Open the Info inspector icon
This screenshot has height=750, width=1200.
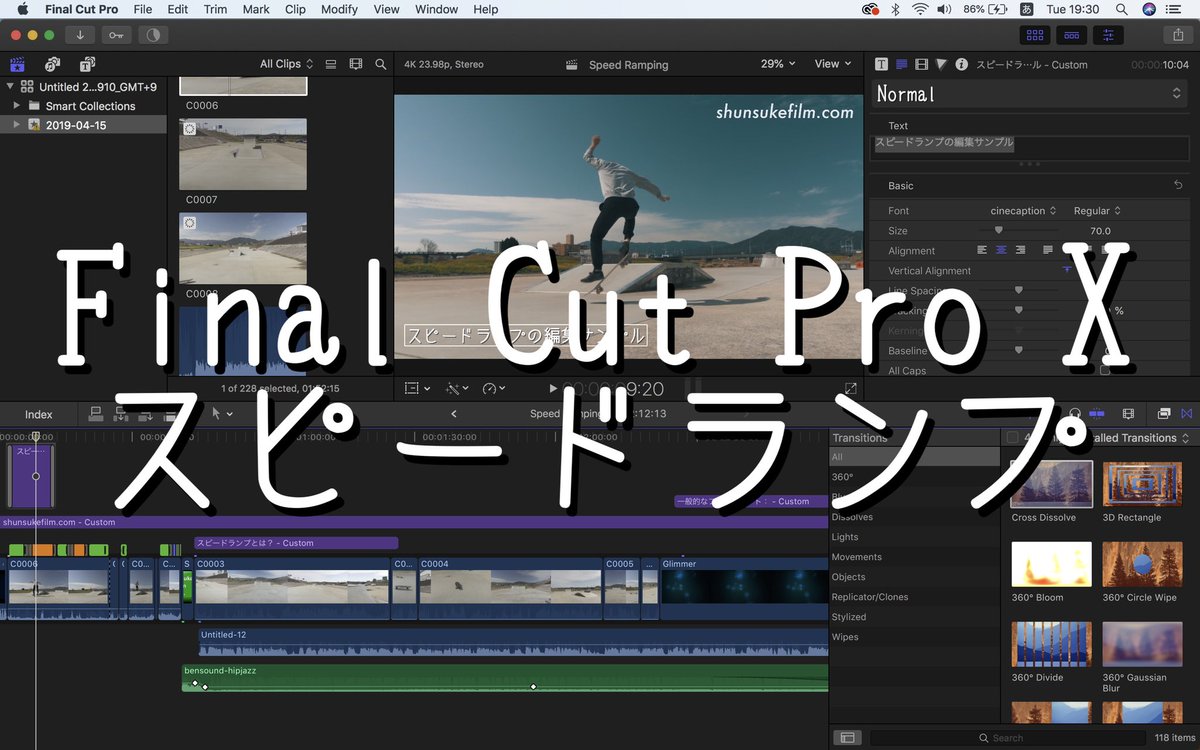[x=961, y=64]
